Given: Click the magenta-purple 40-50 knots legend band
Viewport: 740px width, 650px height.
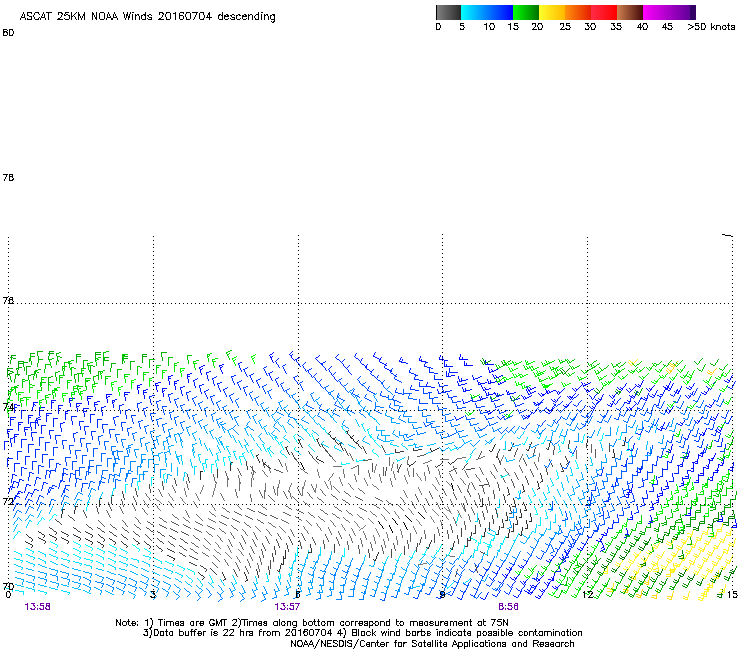Looking at the screenshot, I should pos(669,12).
